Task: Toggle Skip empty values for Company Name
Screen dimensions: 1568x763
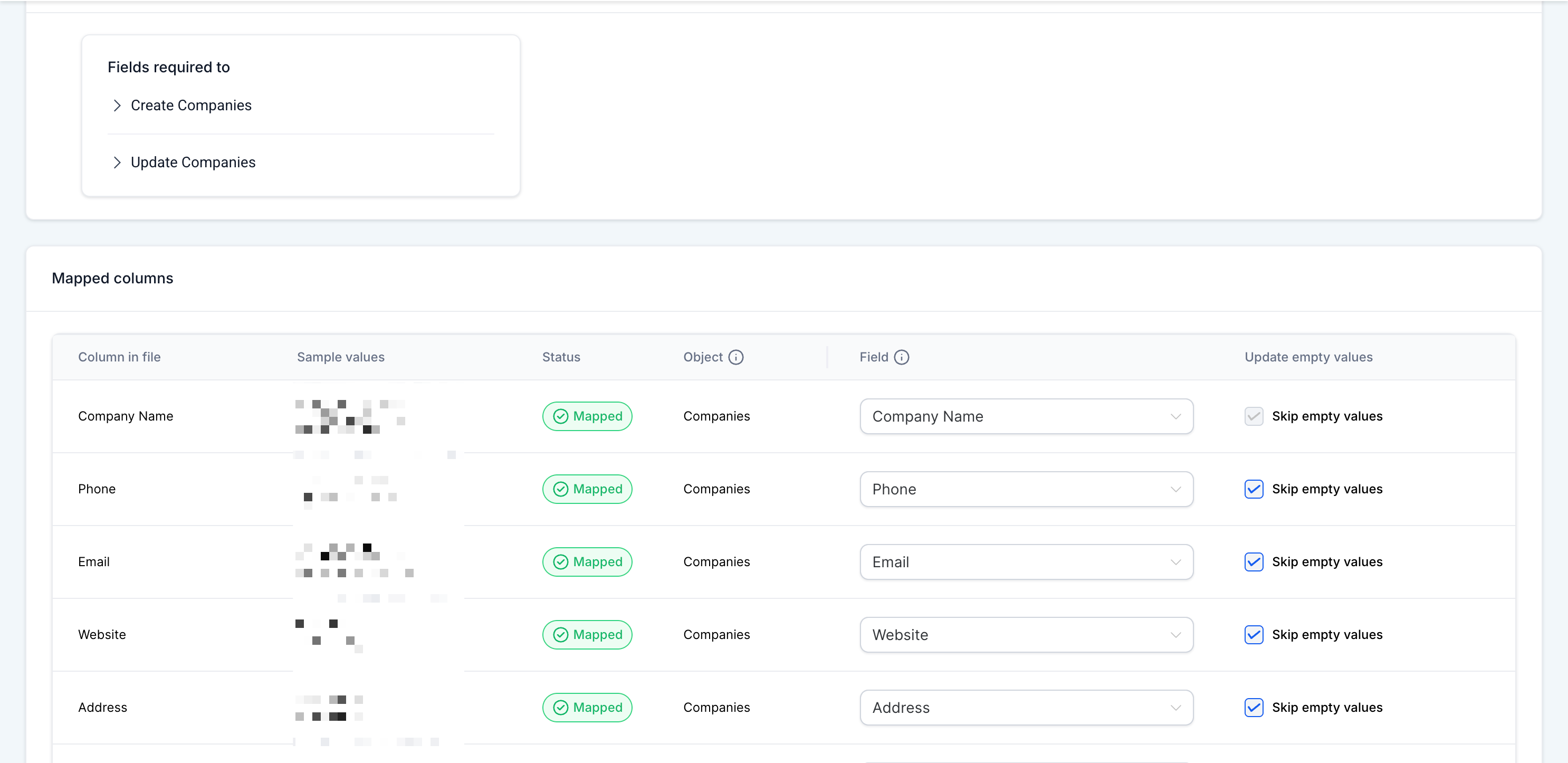Action: pyautogui.click(x=1254, y=416)
